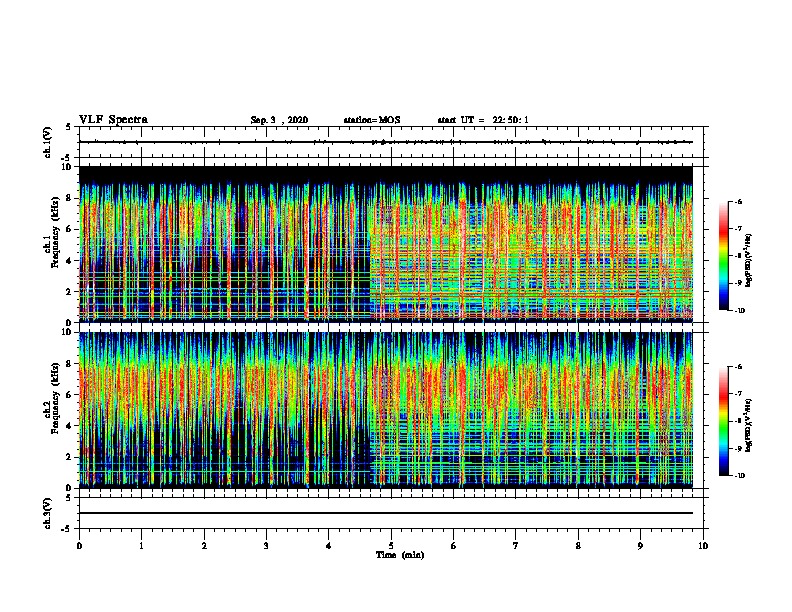Click the x-axis tick label "2"

(204, 546)
